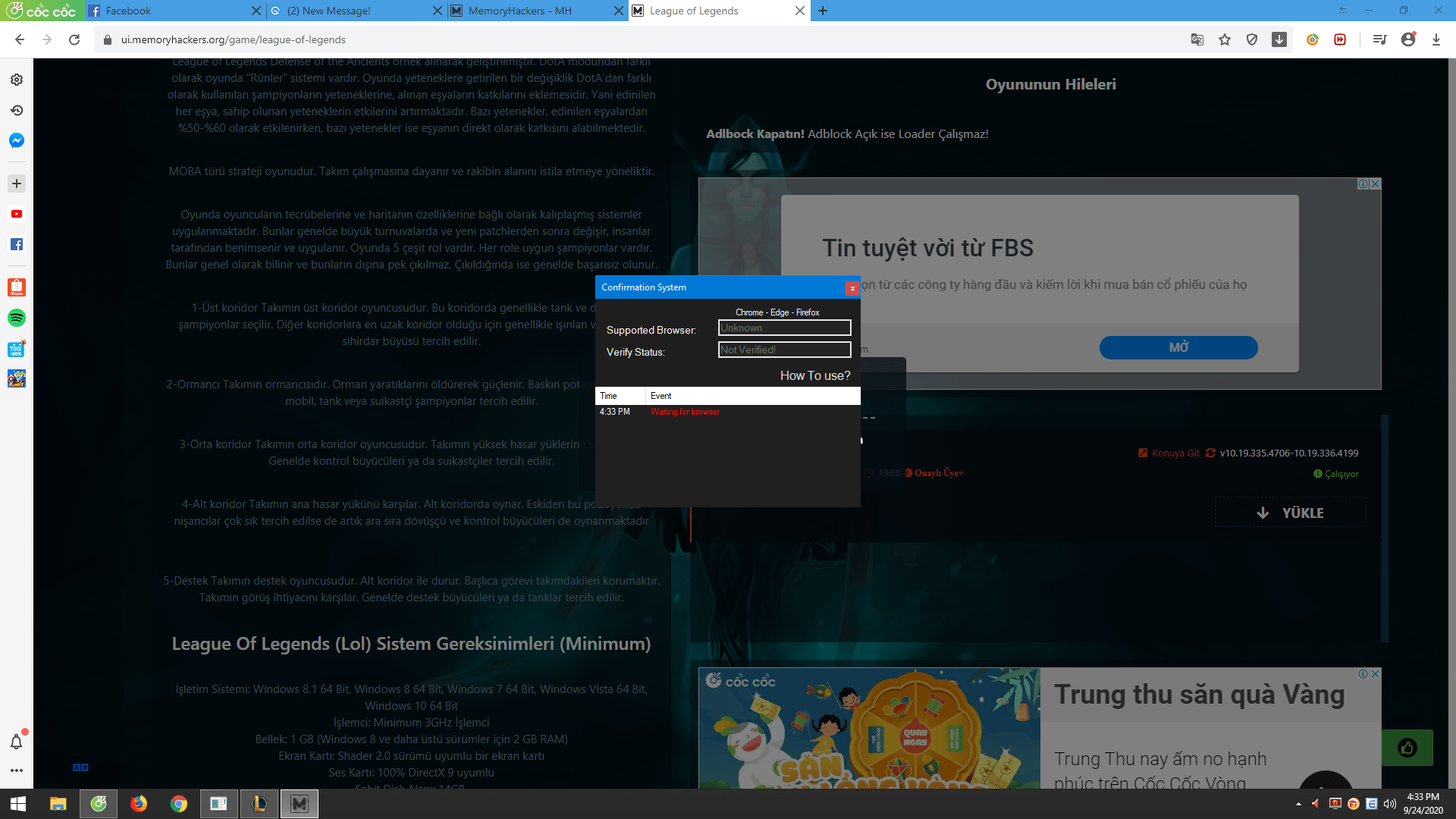Close the Confirmation System dialog
The height and width of the screenshot is (819, 1456).
point(852,288)
